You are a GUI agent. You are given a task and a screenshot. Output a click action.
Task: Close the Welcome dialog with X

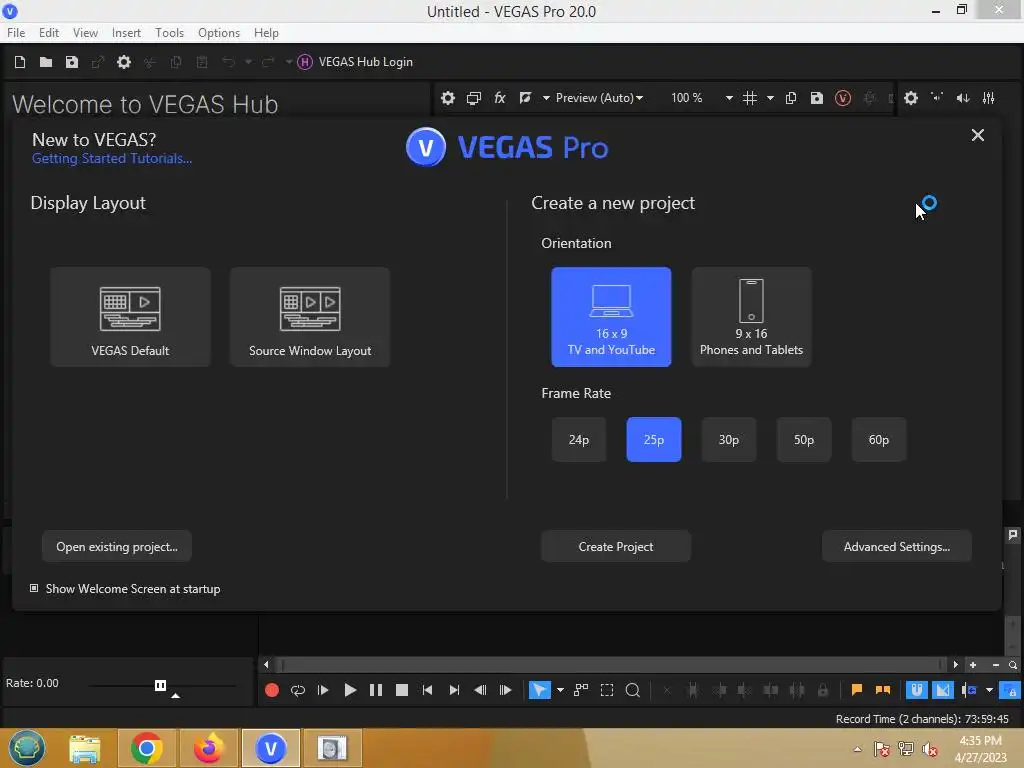point(978,135)
